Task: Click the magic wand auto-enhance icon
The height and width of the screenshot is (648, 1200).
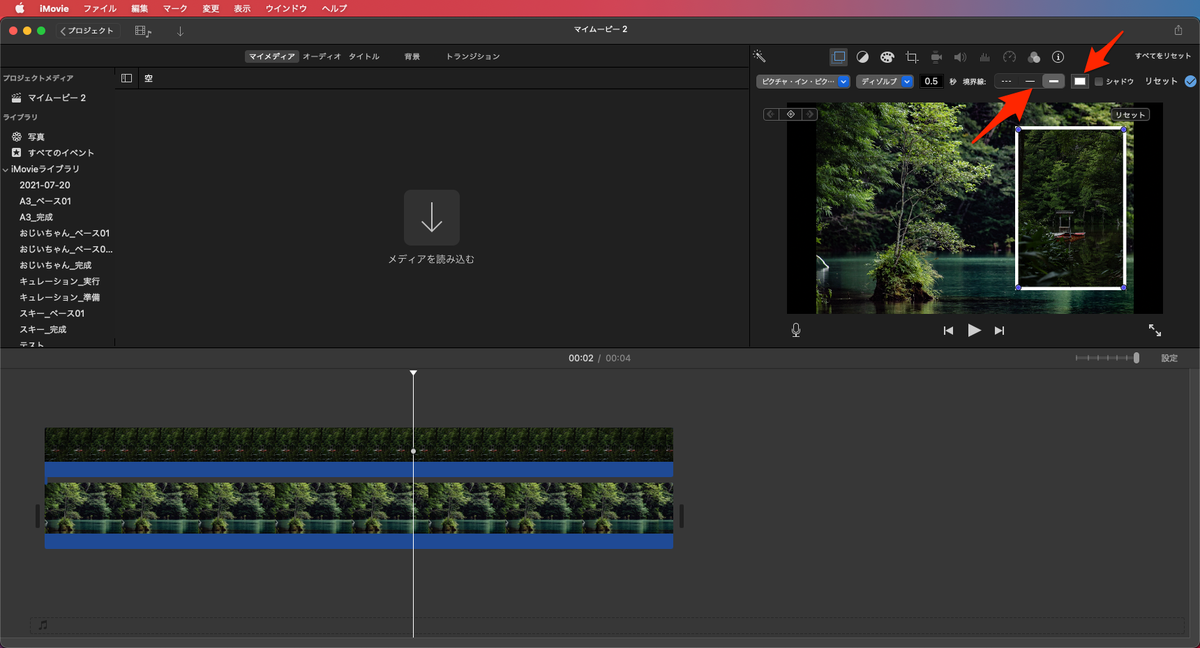Action: pyautogui.click(x=760, y=57)
